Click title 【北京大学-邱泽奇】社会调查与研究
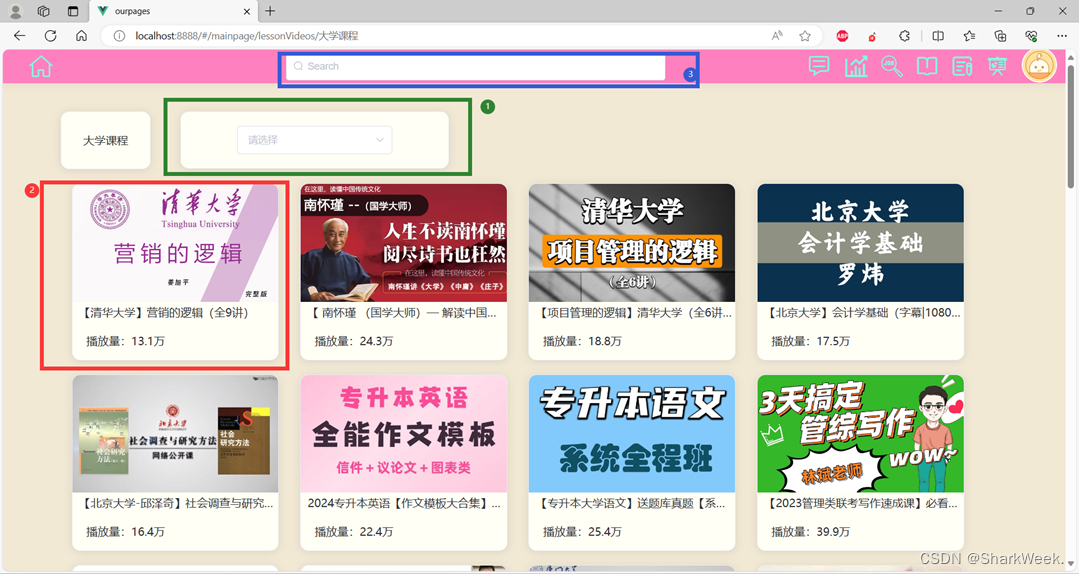Image resolution: width=1079 pixels, height=574 pixels. click(176, 504)
